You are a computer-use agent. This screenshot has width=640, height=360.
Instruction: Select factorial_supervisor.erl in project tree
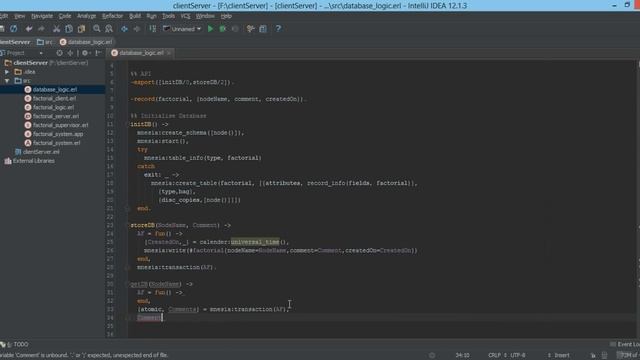click(x=57, y=125)
